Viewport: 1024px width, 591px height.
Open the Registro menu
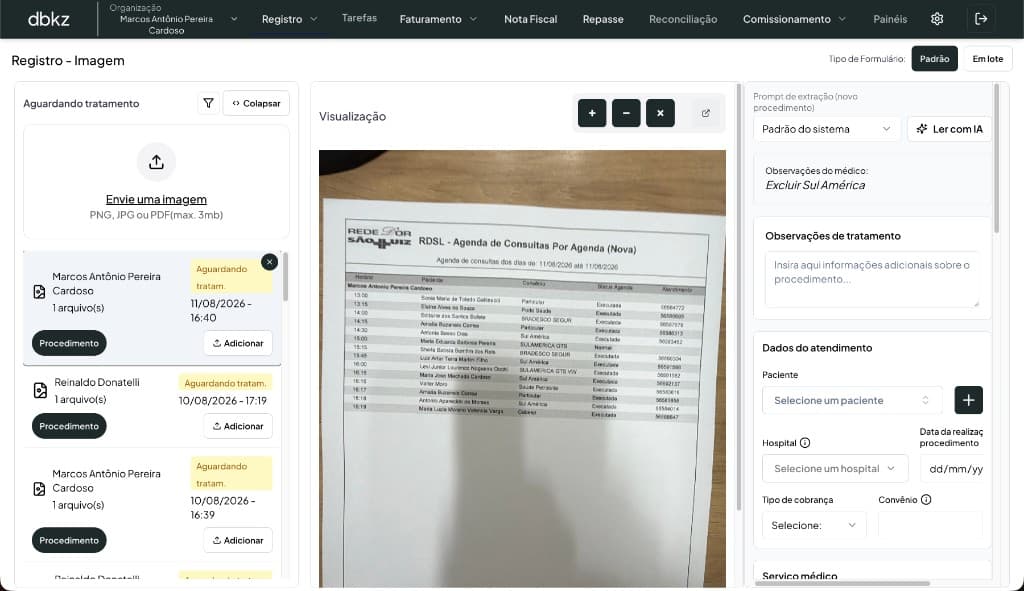289,19
